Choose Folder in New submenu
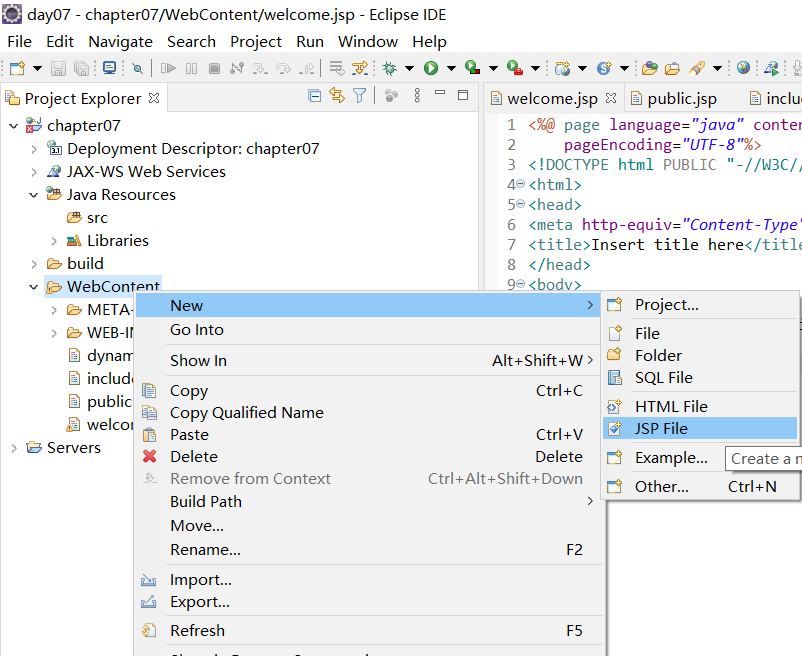 [x=700, y=355]
